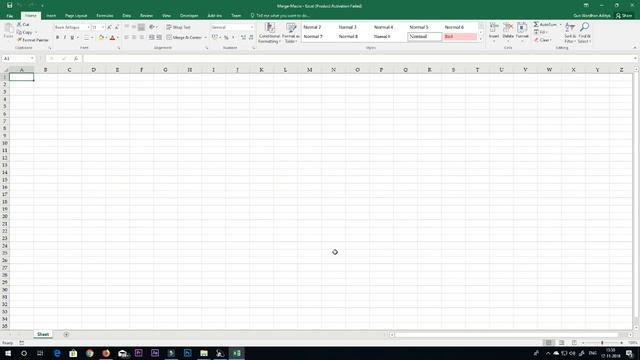Toggle Underline formatting
The width and height of the screenshot is (640, 360).
72,38
